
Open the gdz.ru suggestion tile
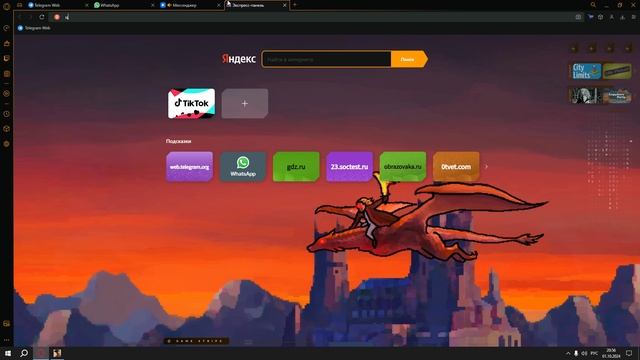296,167
